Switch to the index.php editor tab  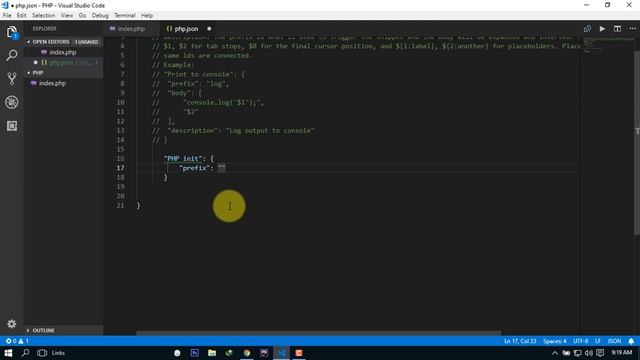tap(131, 29)
